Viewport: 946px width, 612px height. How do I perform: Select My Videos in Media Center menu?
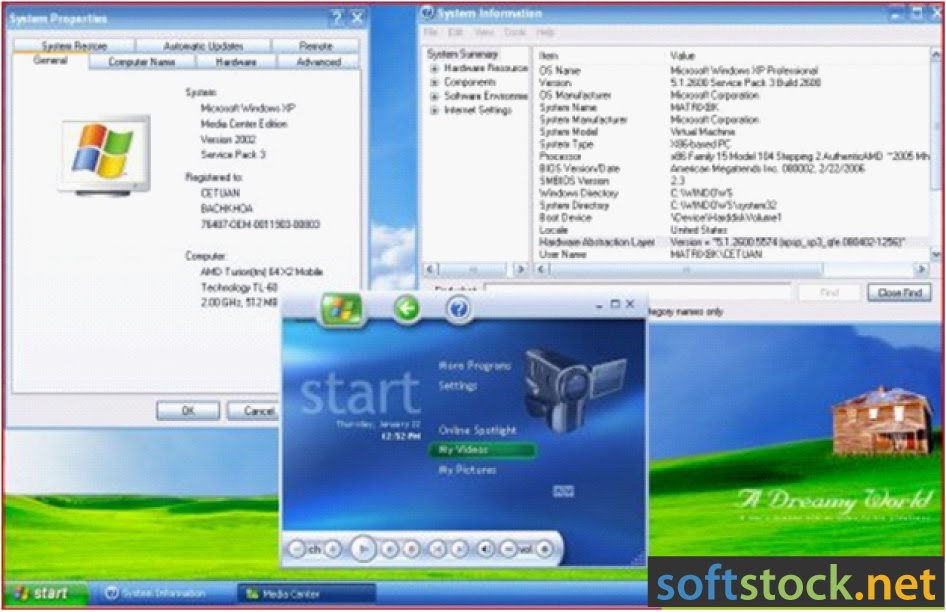point(481,450)
